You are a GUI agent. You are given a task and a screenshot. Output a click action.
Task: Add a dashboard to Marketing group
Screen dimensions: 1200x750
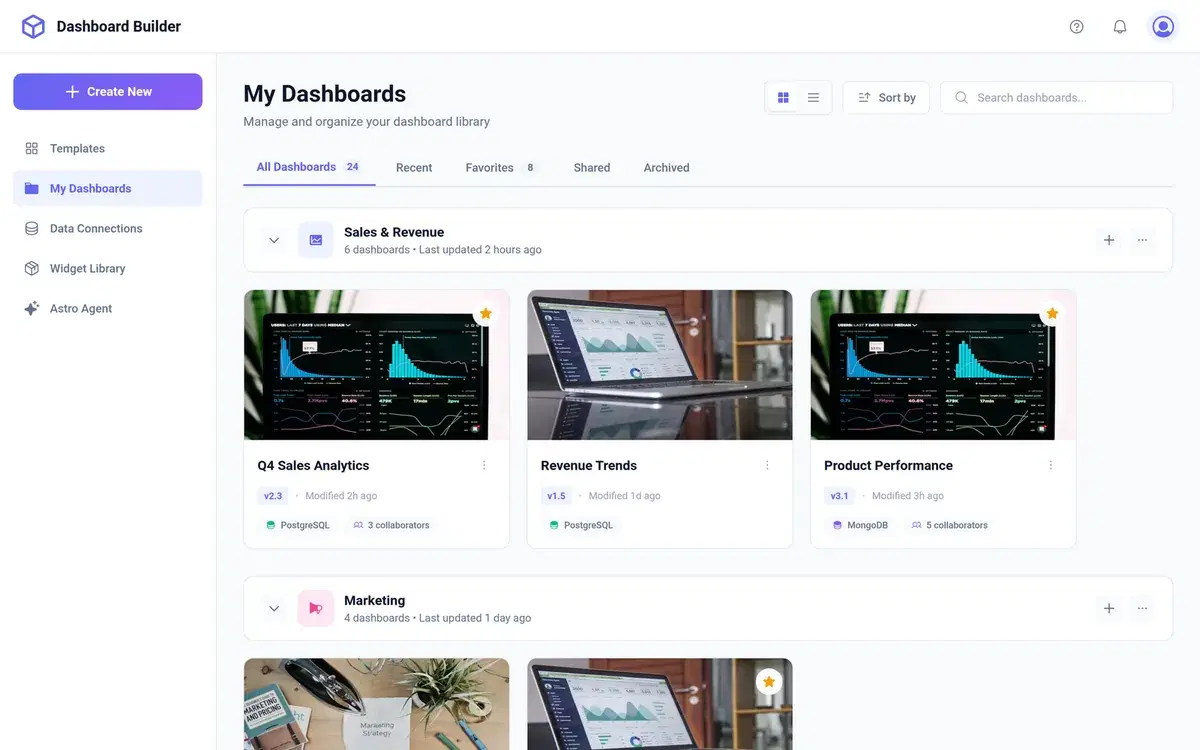[x=1109, y=608]
